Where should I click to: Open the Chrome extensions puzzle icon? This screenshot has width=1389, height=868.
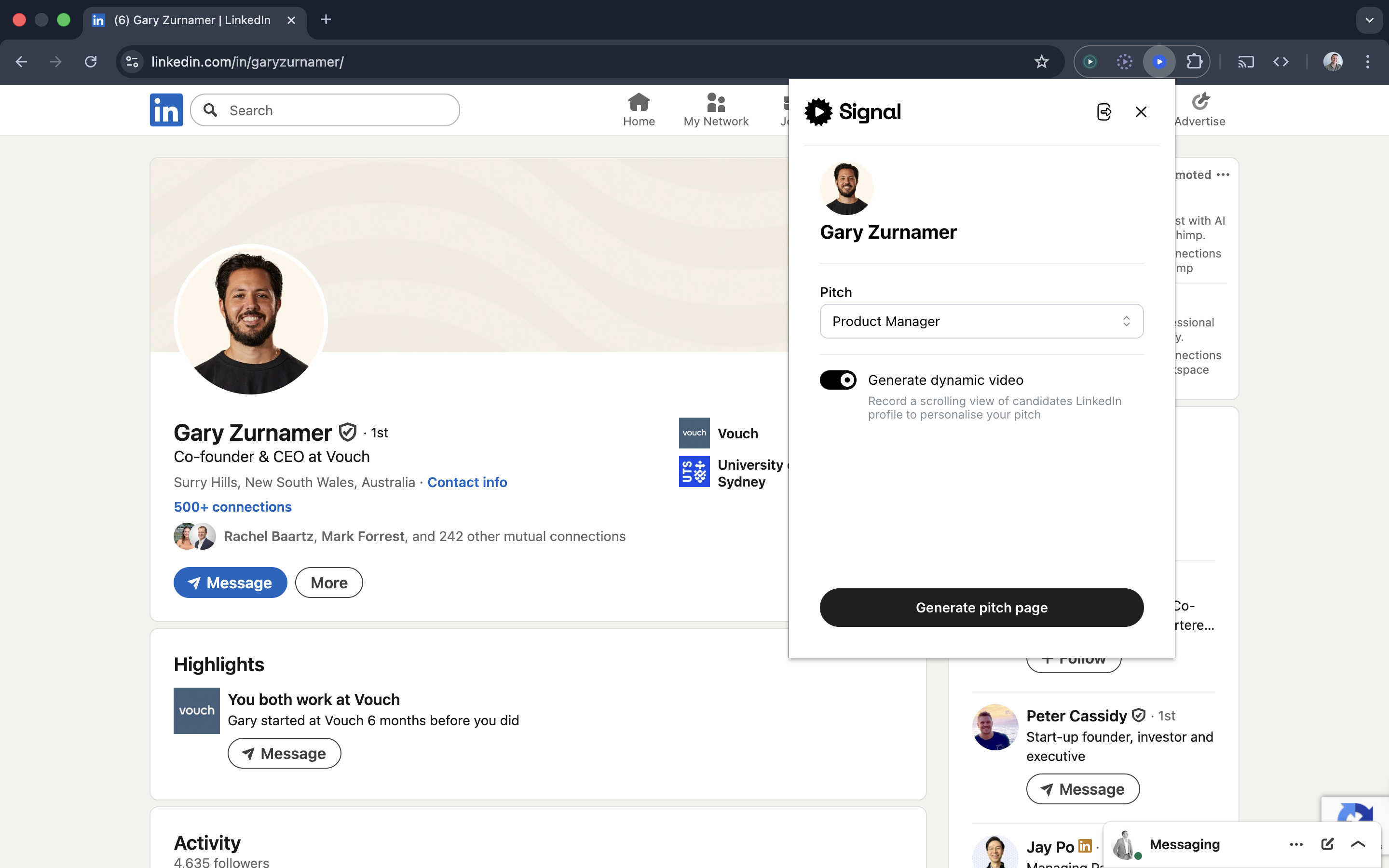pyautogui.click(x=1194, y=62)
